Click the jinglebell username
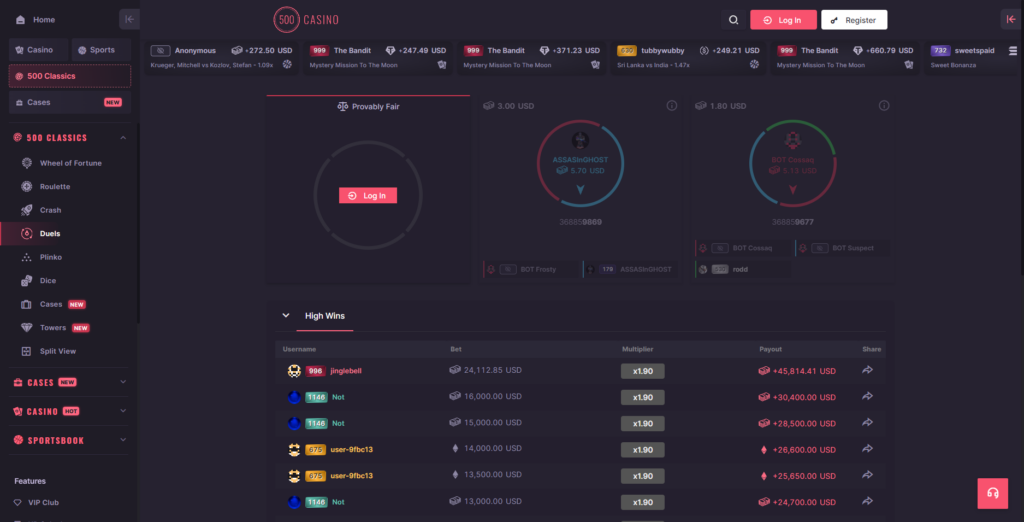Screen dimensions: 1024x522 pos(345,370)
